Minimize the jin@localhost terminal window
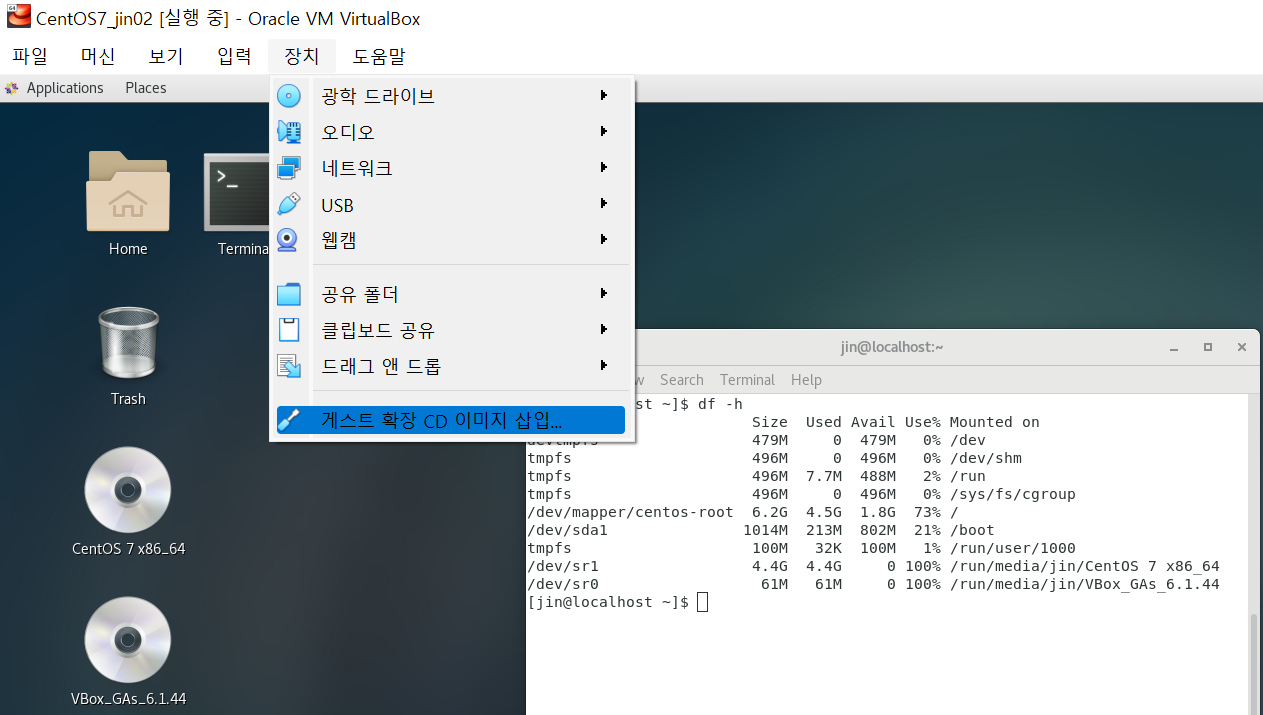1263x715 pixels. coord(1174,347)
